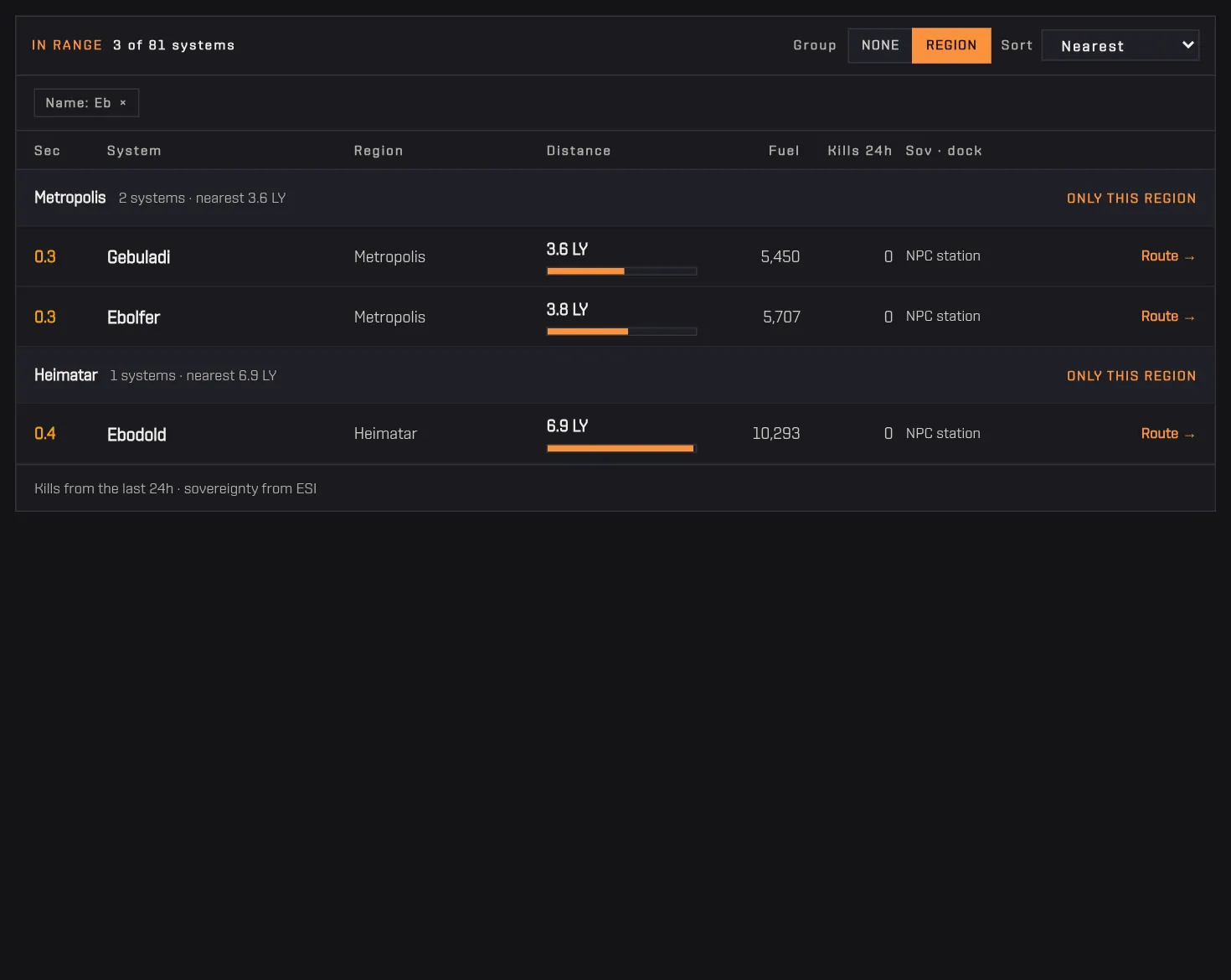The width and height of the screenshot is (1231, 980).
Task: Click the Kills 24h column header
Action: click(x=859, y=151)
